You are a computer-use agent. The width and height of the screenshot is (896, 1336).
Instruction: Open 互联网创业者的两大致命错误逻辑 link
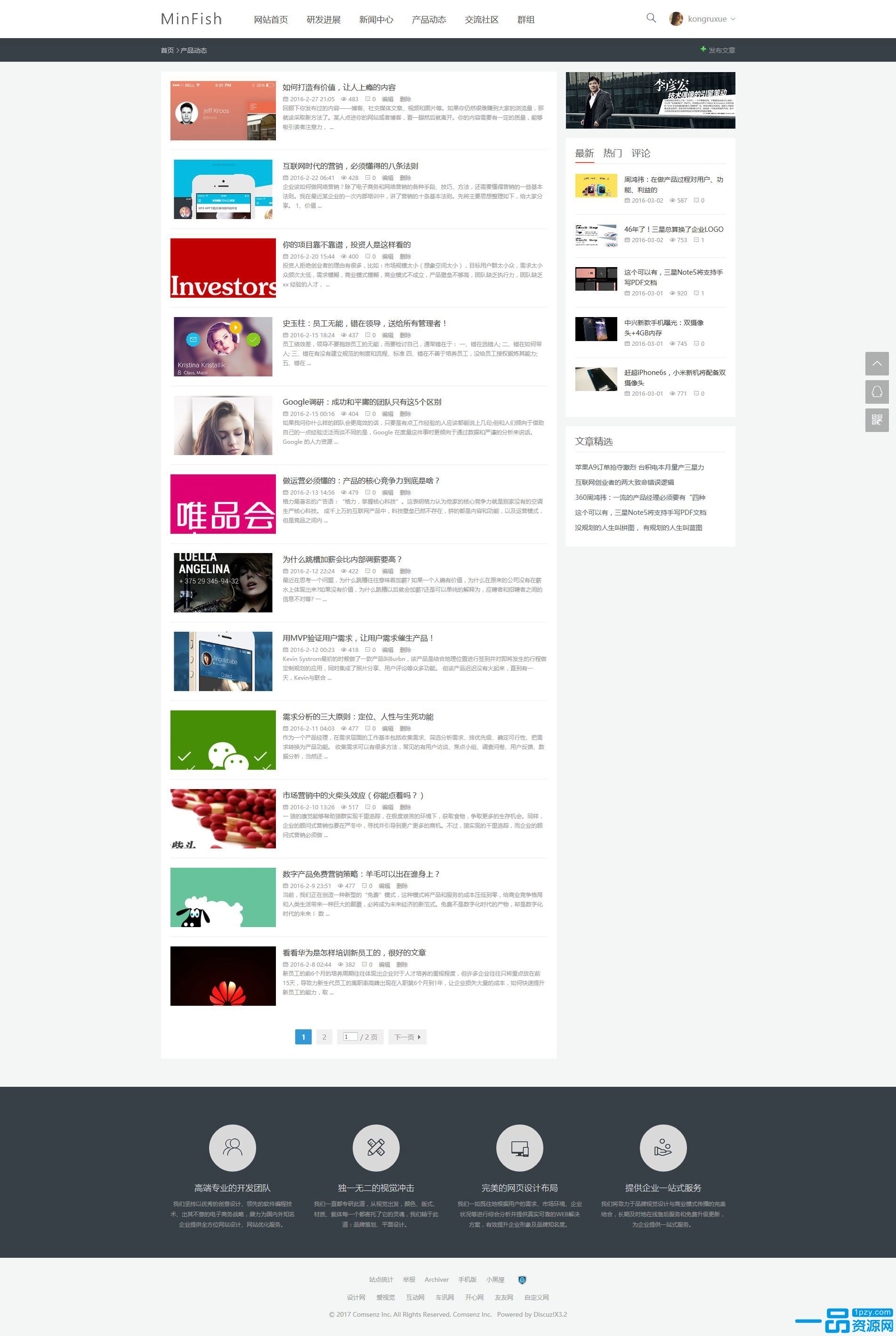(x=625, y=482)
